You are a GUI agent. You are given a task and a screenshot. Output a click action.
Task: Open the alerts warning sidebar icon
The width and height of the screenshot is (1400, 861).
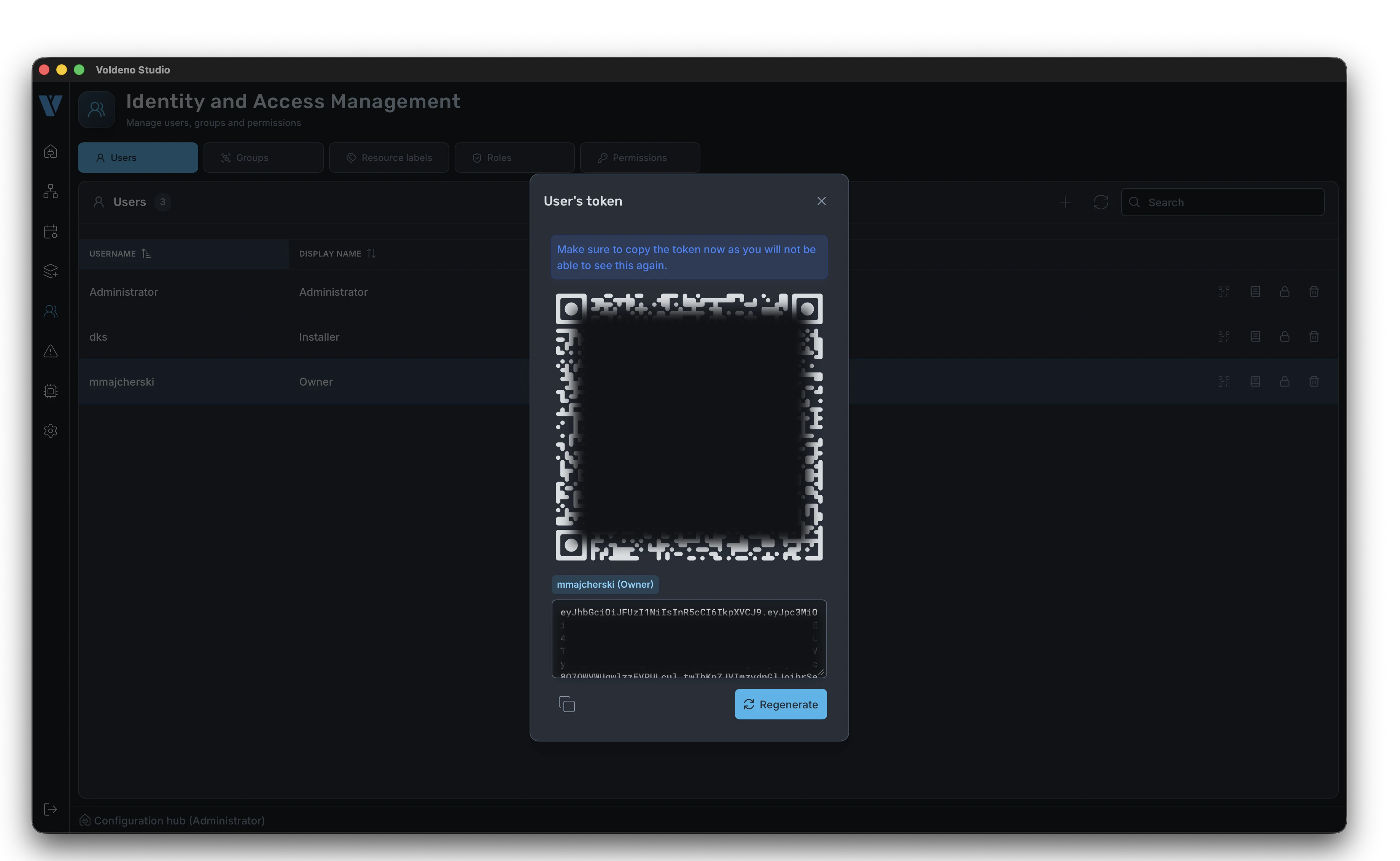[x=51, y=351]
